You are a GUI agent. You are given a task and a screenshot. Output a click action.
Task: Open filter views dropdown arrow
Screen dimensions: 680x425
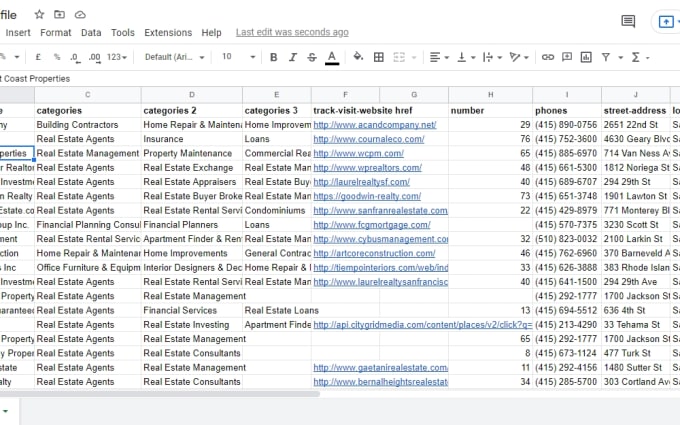(621, 57)
